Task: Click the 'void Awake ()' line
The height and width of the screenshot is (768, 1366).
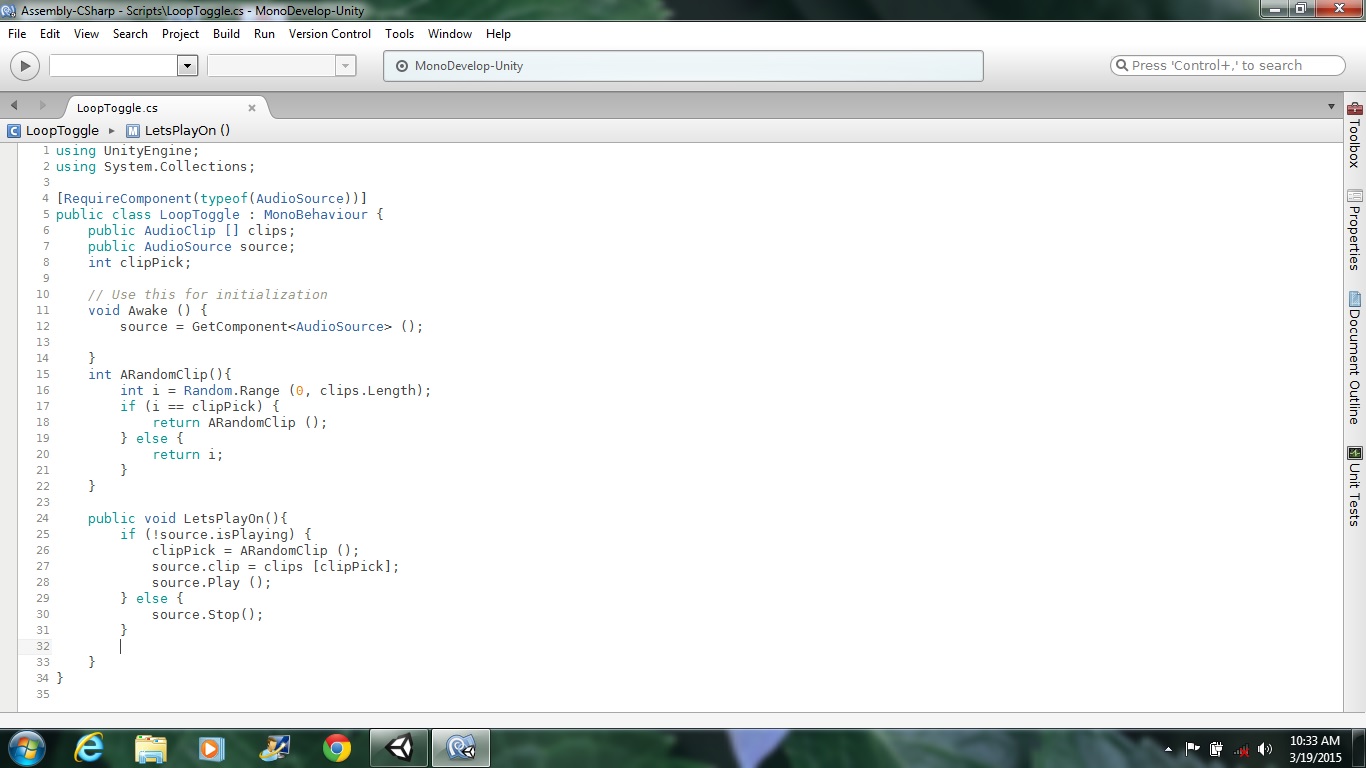Action: (147, 310)
